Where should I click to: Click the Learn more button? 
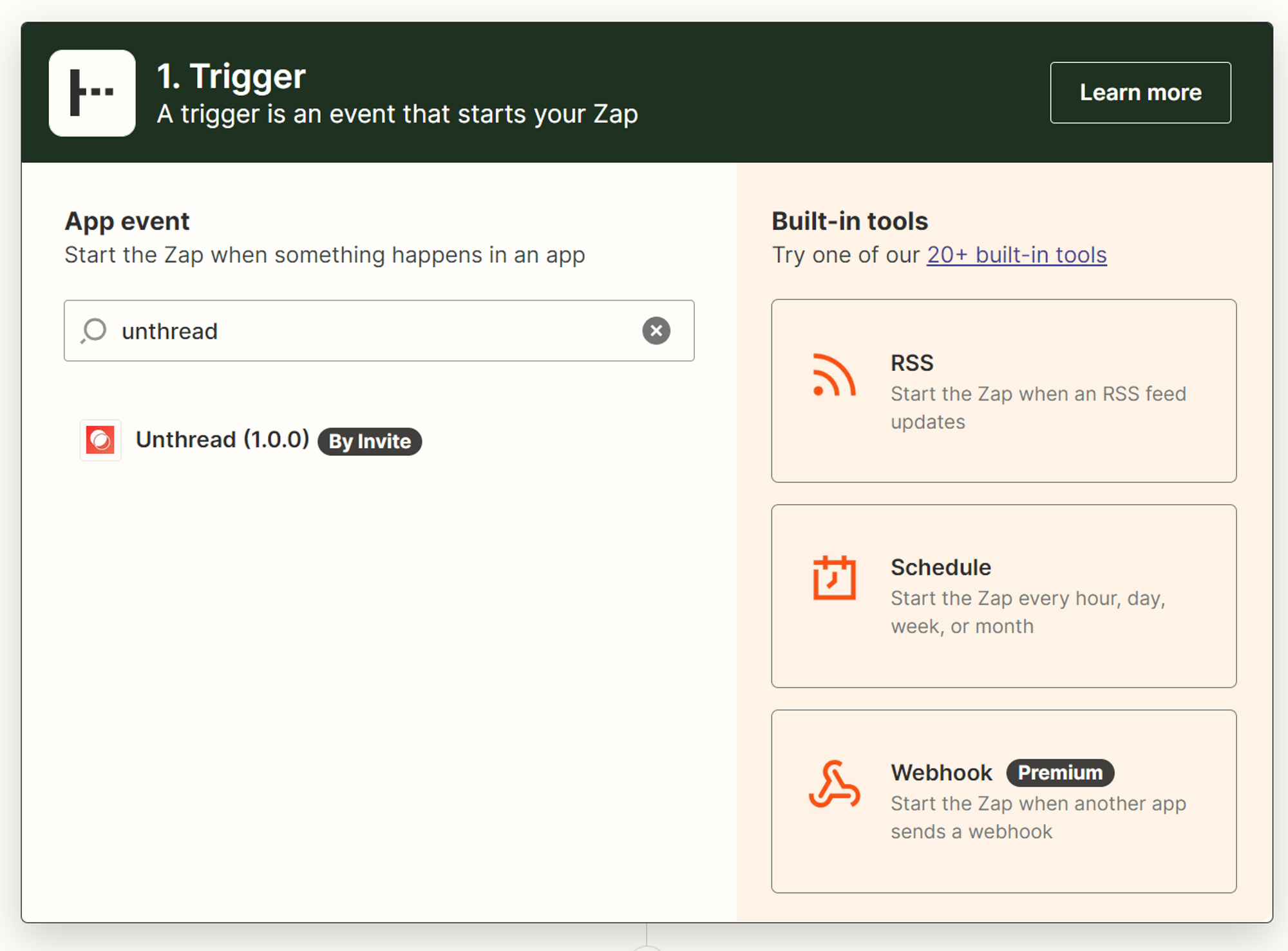pyautogui.click(x=1140, y=93)
